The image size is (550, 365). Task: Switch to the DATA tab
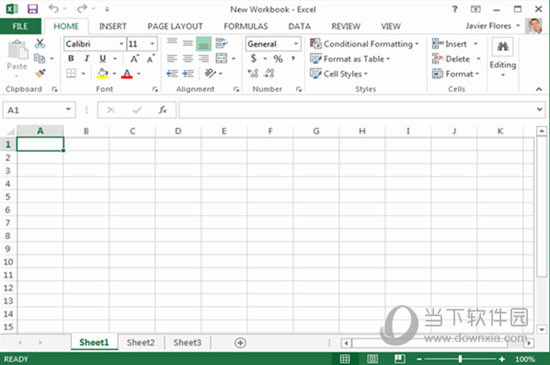coord(300,26)
